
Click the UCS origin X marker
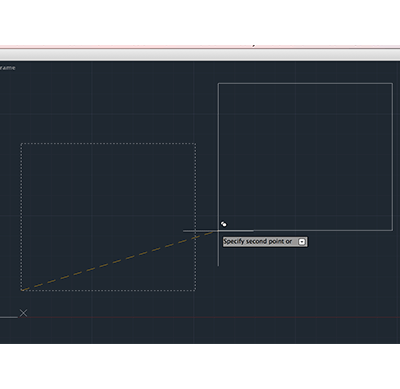pyautogui.click(x=23, y=313)
